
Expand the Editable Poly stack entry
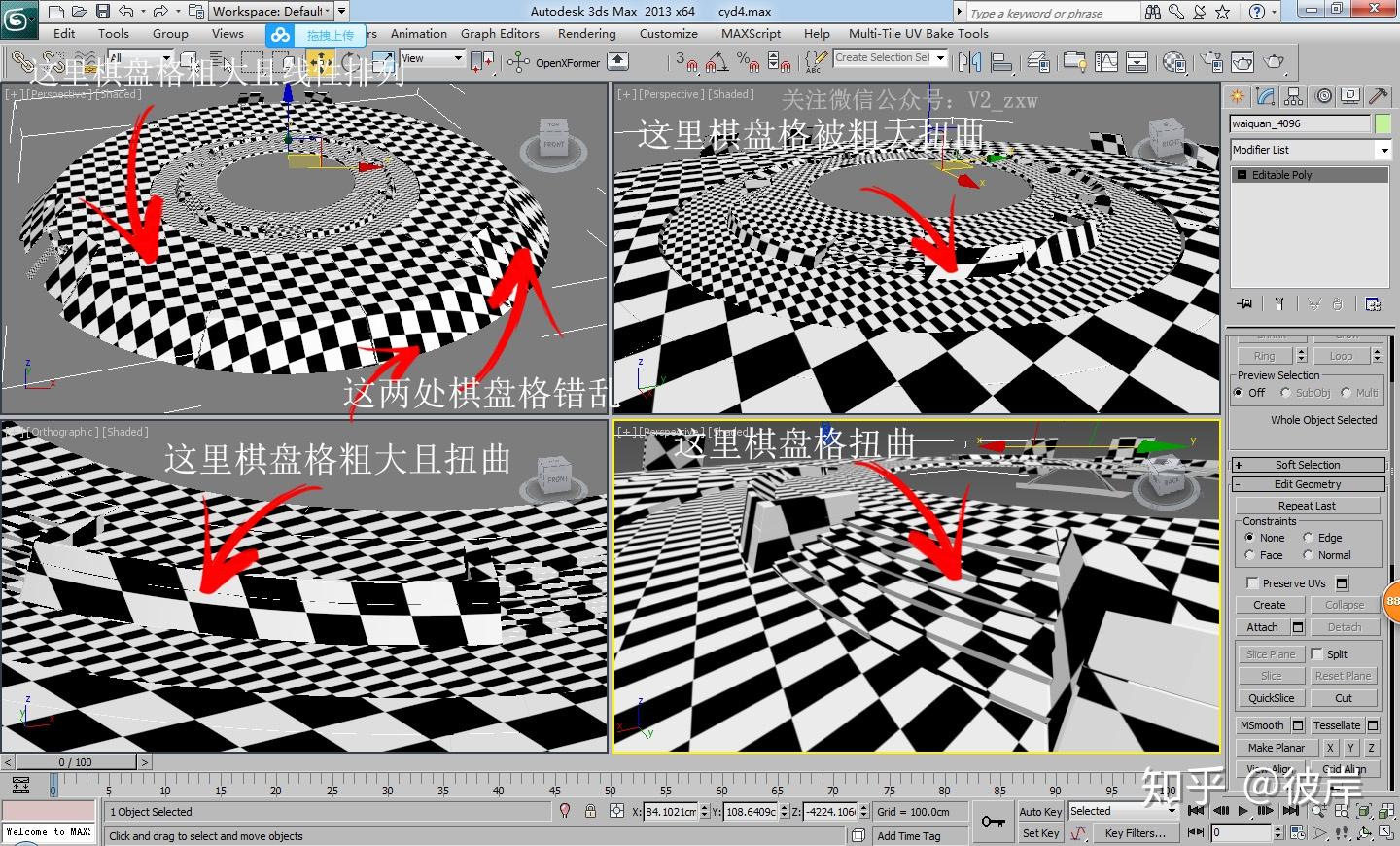click(1242, 175)
